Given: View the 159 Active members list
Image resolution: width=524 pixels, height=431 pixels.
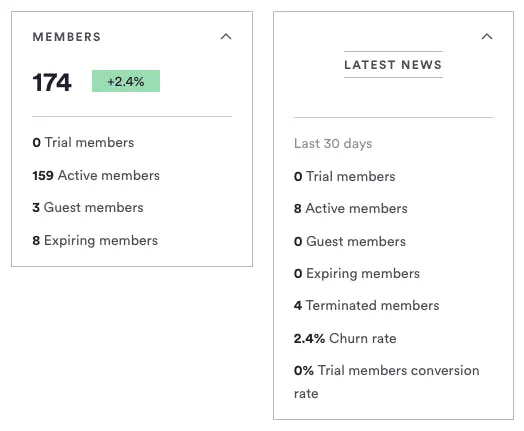Looking at the screenshot, I should click(x=96, y=175).
